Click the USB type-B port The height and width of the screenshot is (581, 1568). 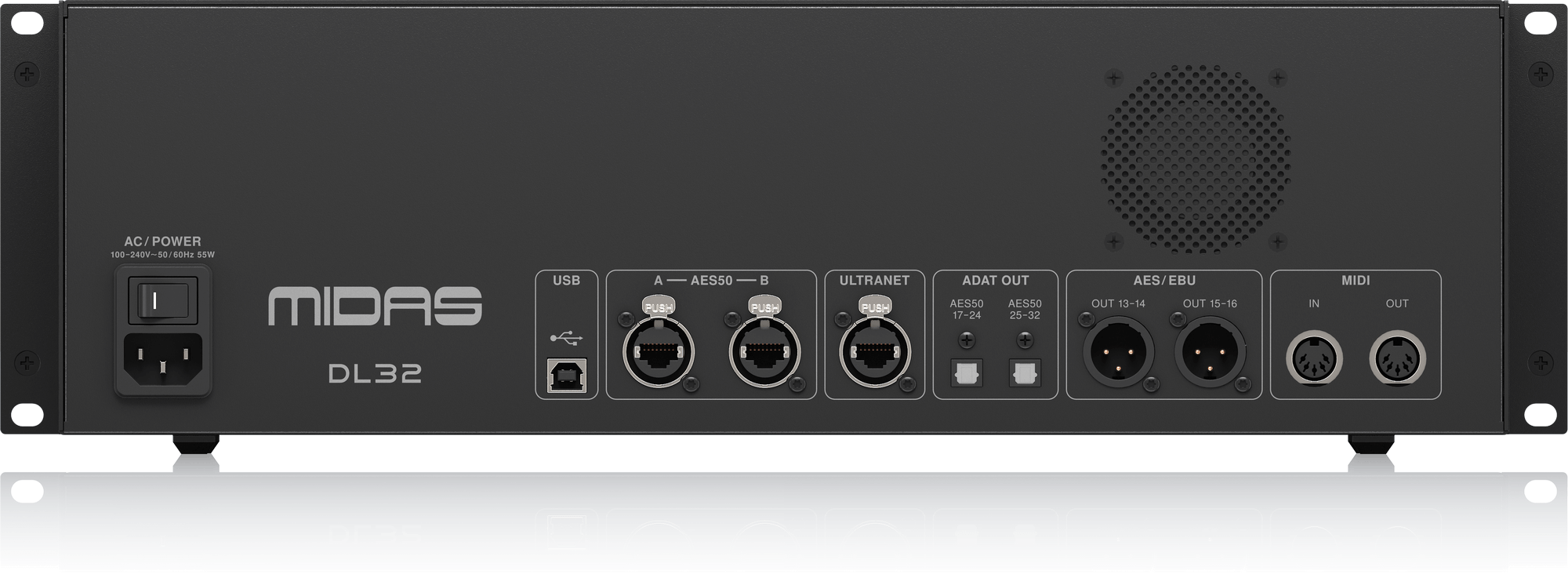(566, 376)
